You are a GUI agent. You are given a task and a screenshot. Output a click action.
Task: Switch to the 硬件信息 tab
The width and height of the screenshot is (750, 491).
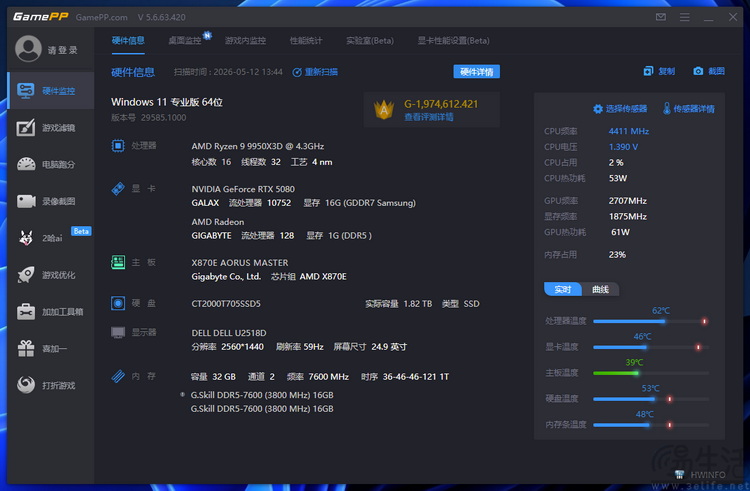[128, 41]
